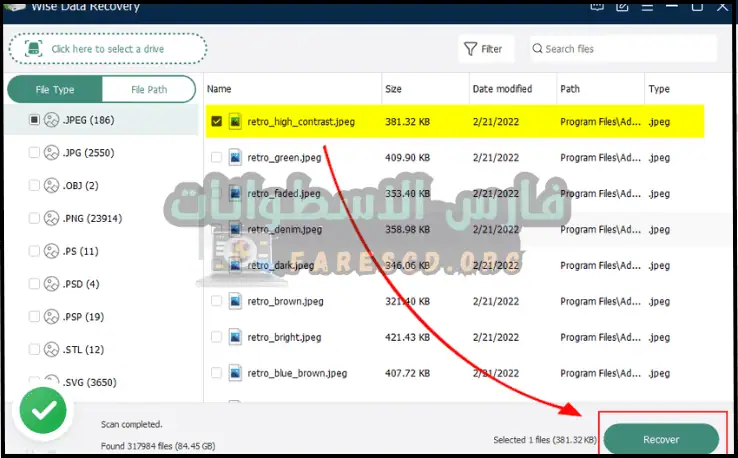This screenshot has height=458, width=738.
Task: Tick the .JPG (2550) category checkbox
Action: (x=35, y=153)
